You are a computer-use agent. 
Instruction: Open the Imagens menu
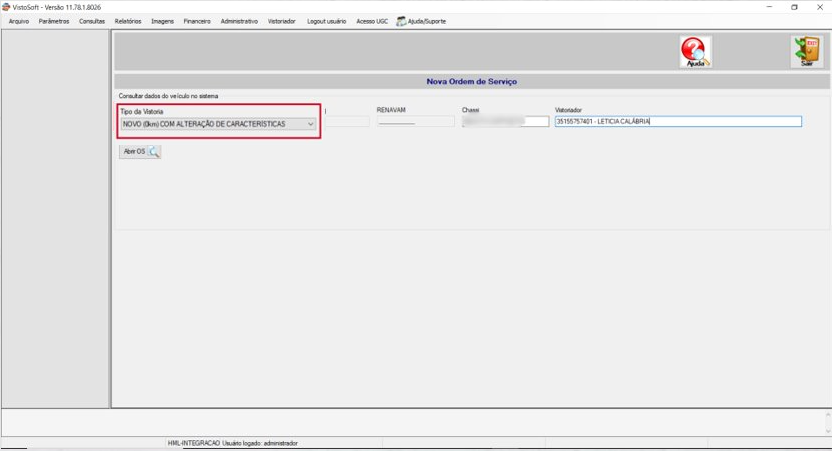coord(162,21)
